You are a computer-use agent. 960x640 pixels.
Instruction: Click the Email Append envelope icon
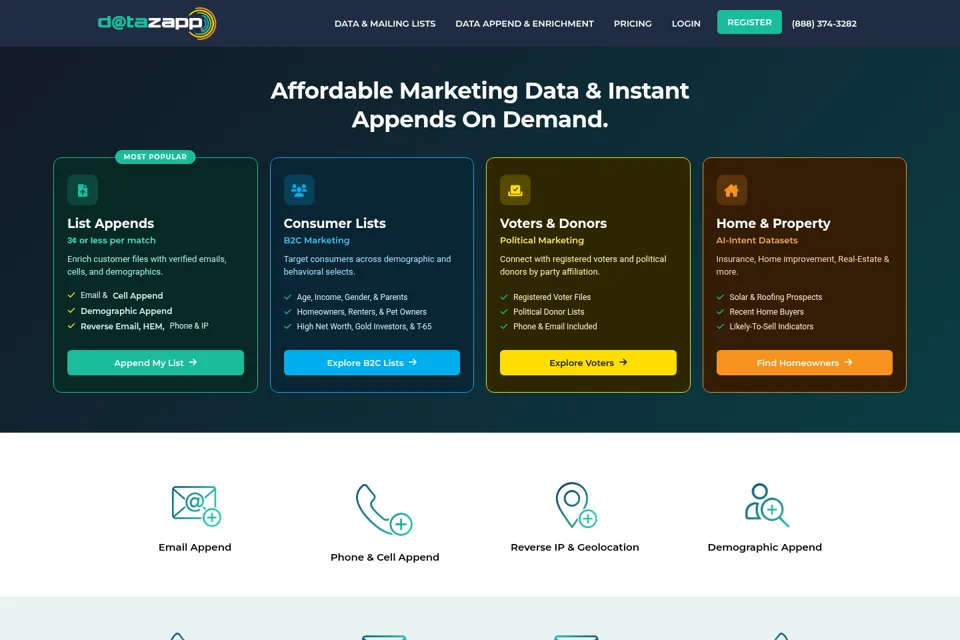(x=196, y=506)
